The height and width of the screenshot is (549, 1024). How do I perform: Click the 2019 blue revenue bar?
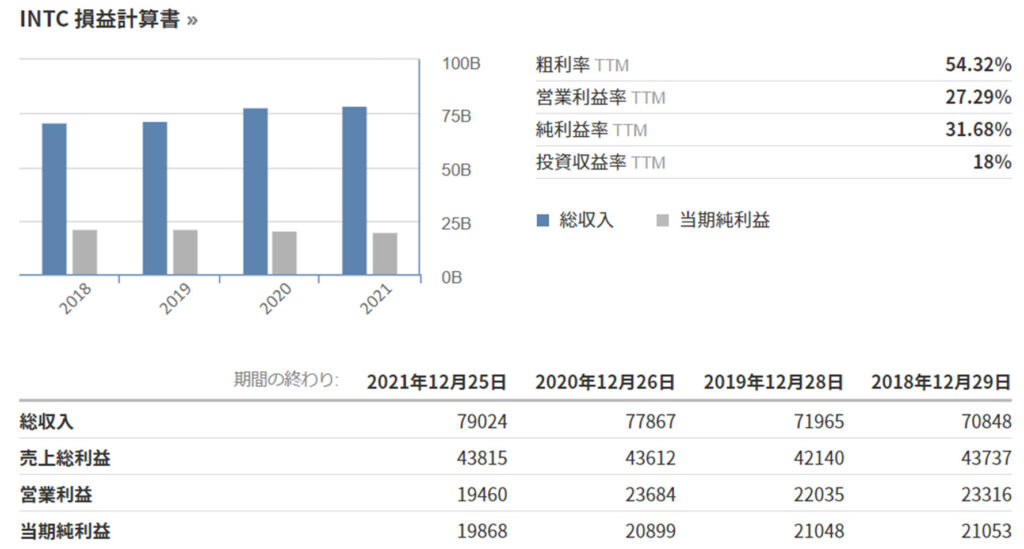(155, 198)
